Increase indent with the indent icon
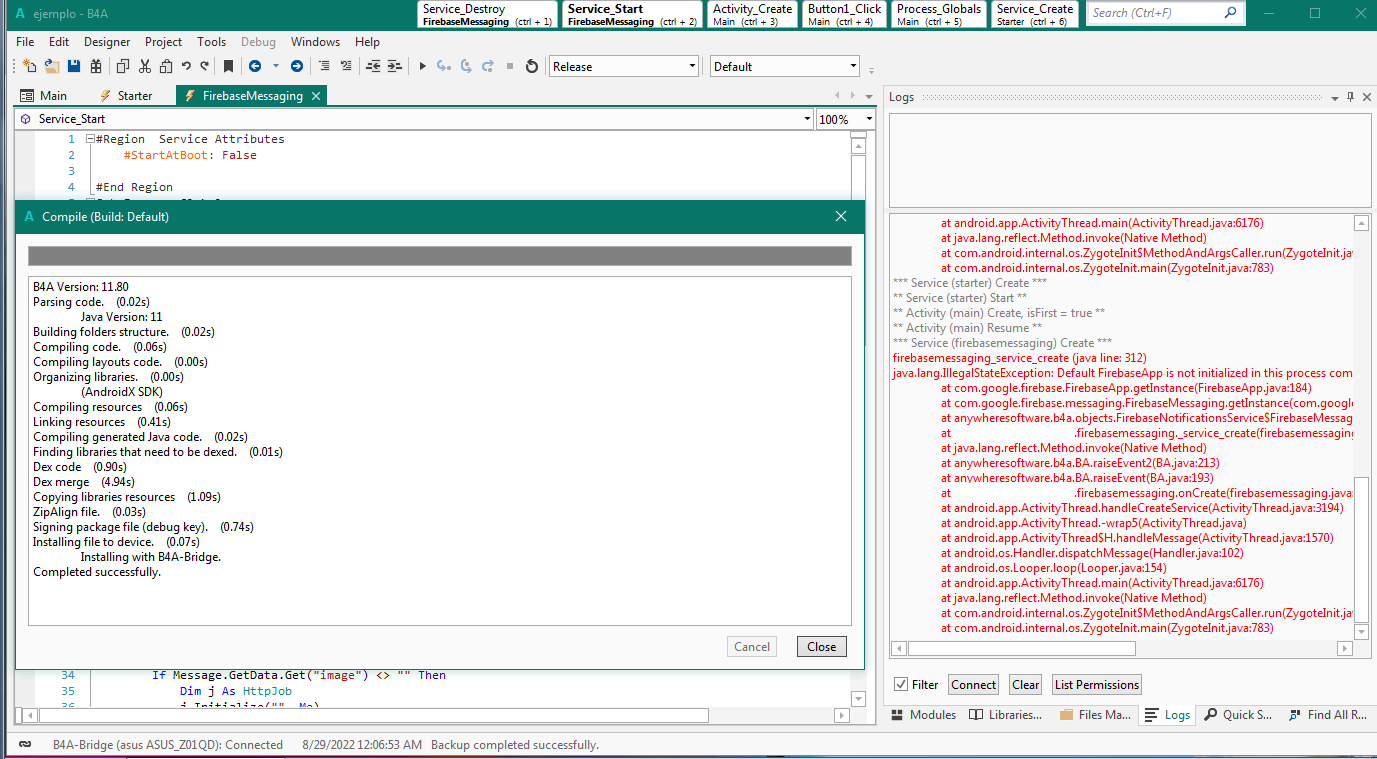The width and height of the screenshot is (1377, 759). click(x=395, y=67)
